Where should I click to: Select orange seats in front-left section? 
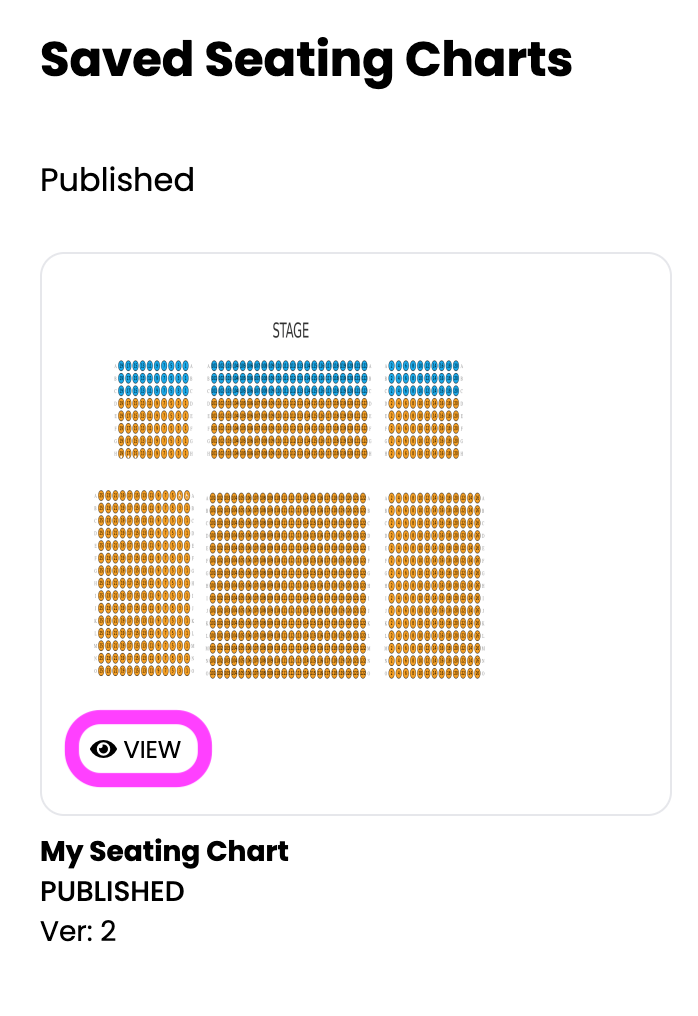pos(154,428)
